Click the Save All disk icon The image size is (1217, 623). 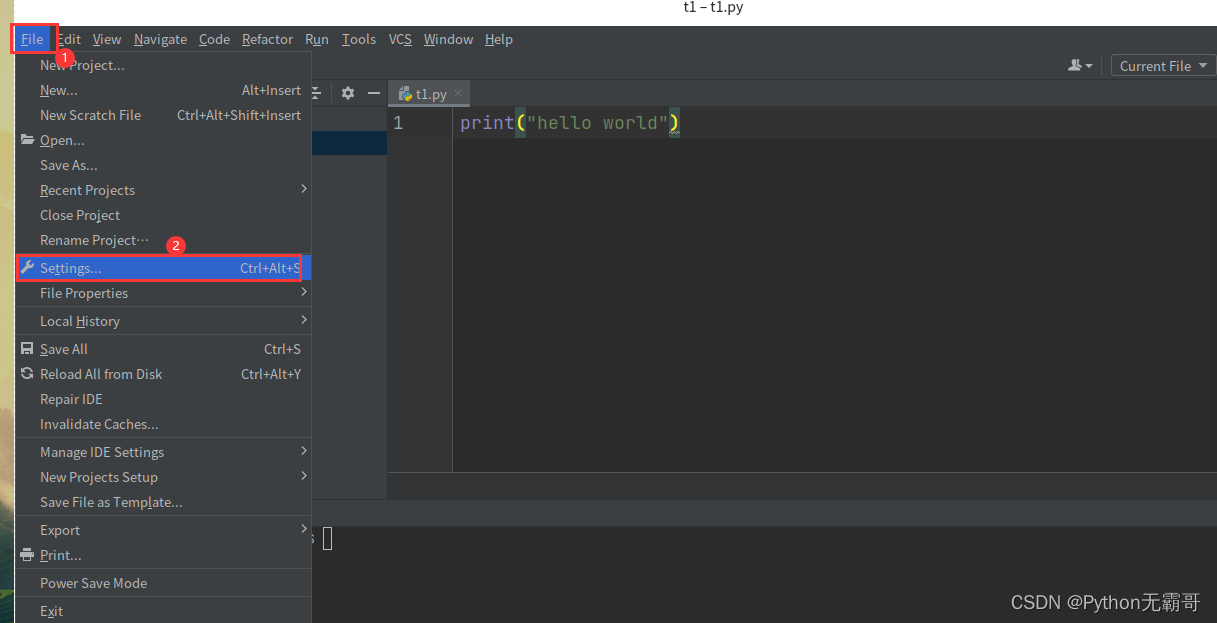(x=27, y=349)
